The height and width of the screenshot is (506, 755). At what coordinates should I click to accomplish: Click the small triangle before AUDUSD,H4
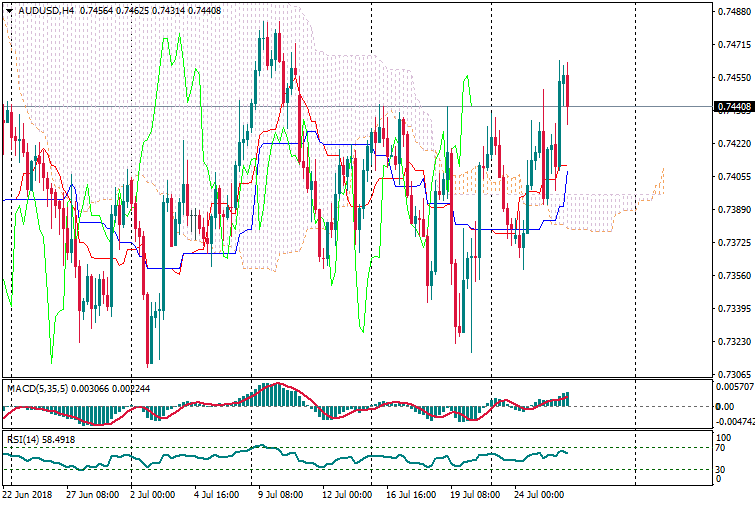pyautogui.click(x=10, y=10)
